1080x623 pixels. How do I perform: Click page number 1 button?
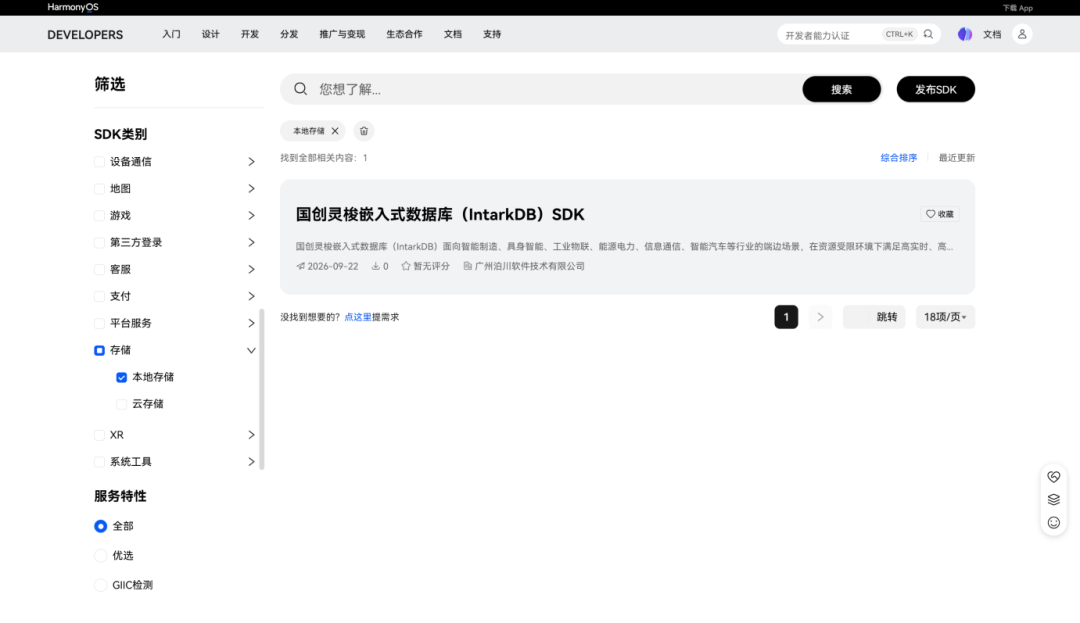[786, 317]
